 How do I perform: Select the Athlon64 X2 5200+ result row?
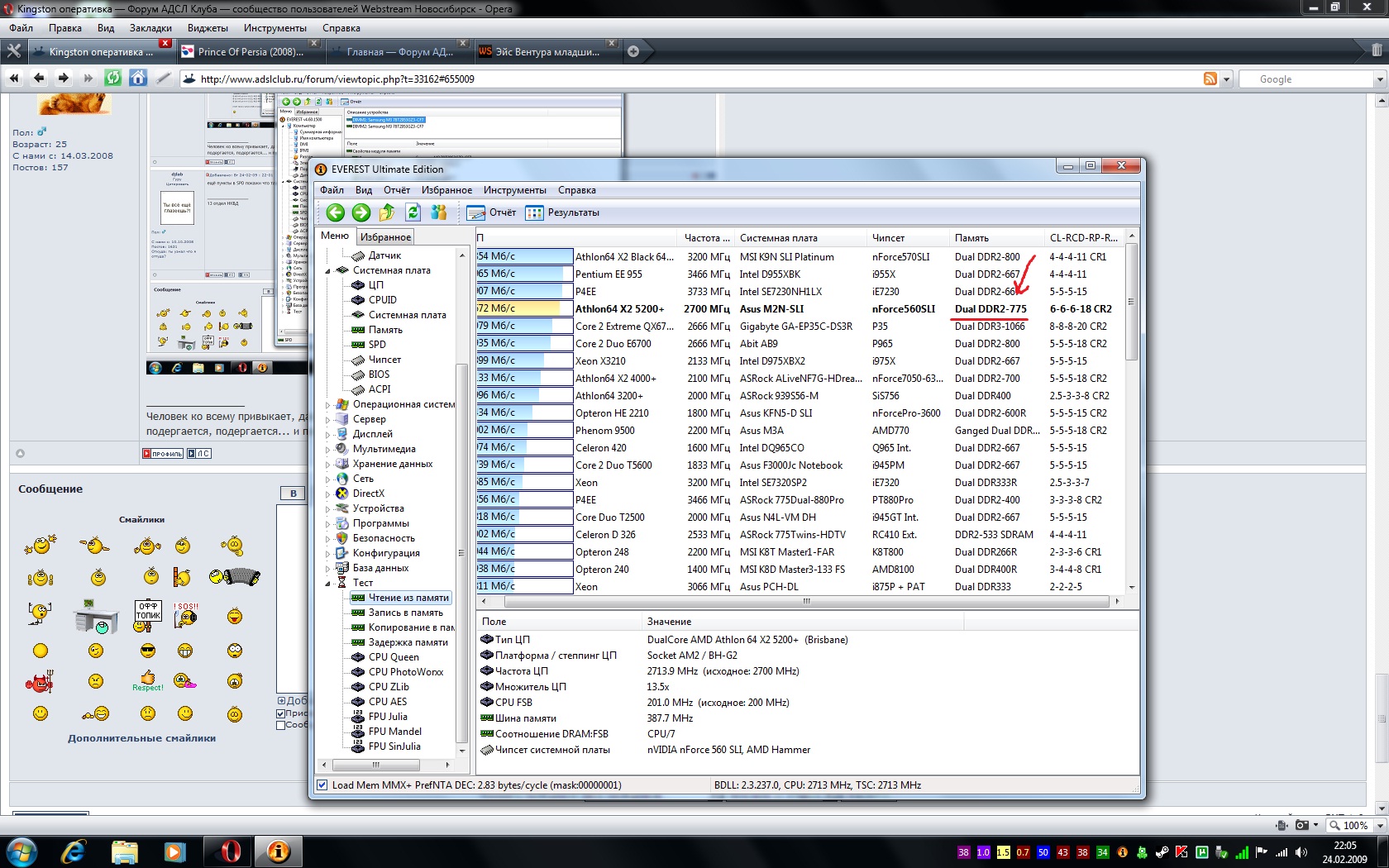[800, 308]
